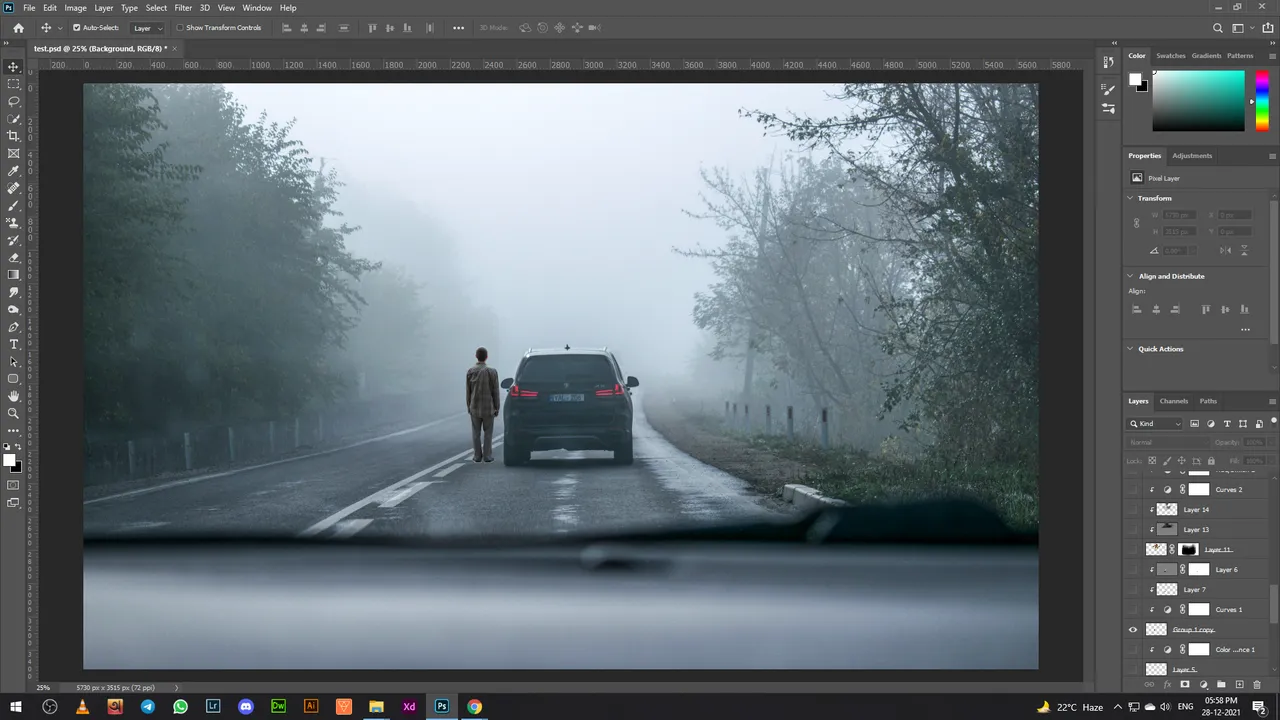Select the Eraser tool
The height and width of the screenshot is (720, 1280).
coord(13,257)
